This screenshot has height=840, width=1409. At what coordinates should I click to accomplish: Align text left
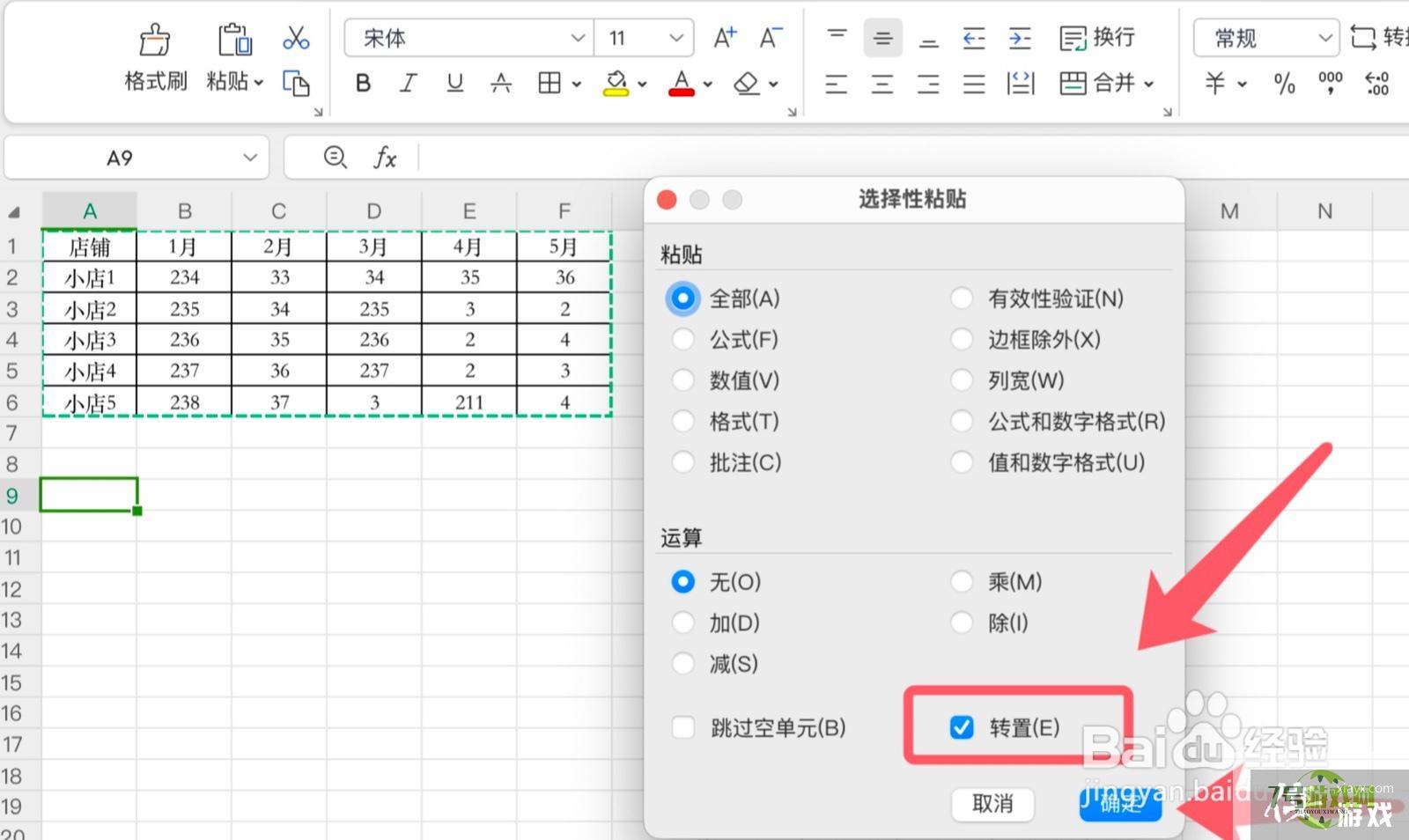837,84
